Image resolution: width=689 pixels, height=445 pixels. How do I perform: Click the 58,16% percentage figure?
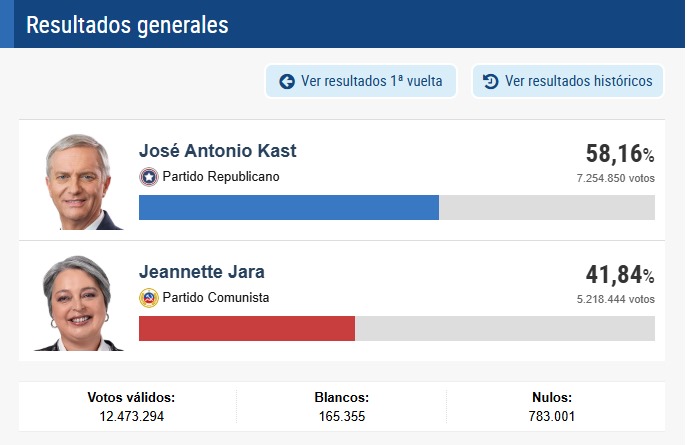(x=619, y=154)
